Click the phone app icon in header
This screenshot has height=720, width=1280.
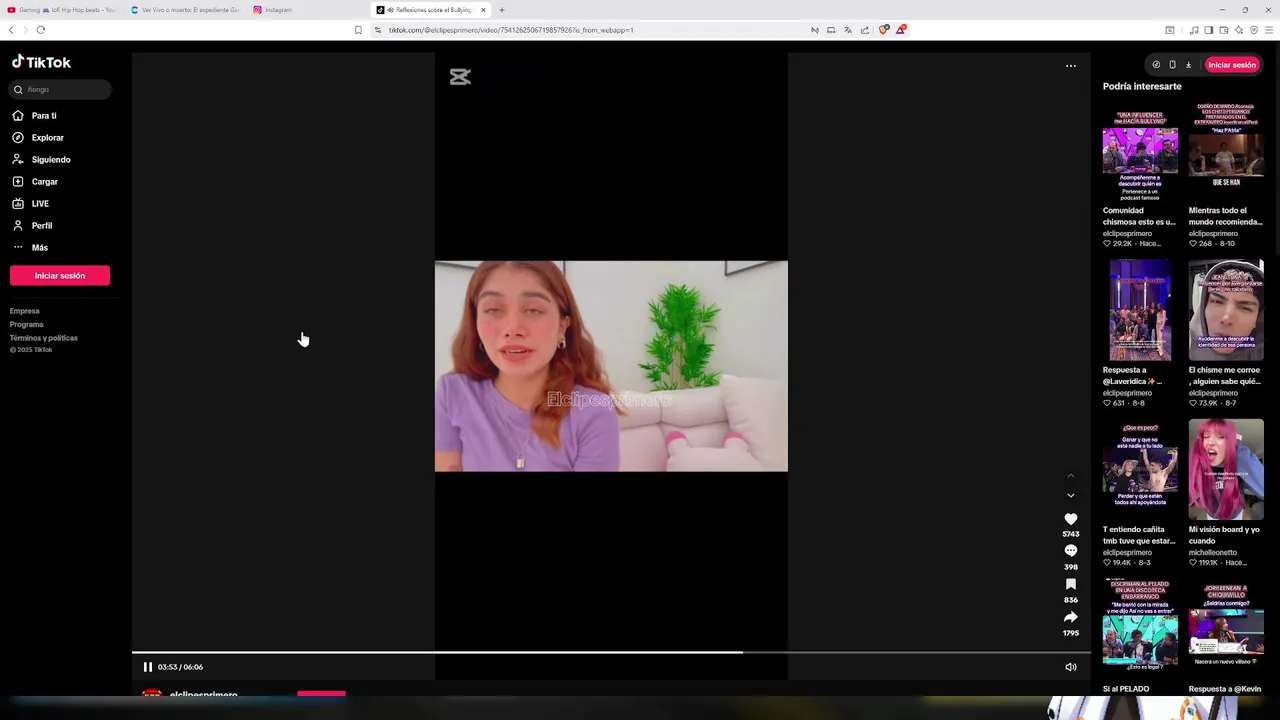click(1172, 65)
